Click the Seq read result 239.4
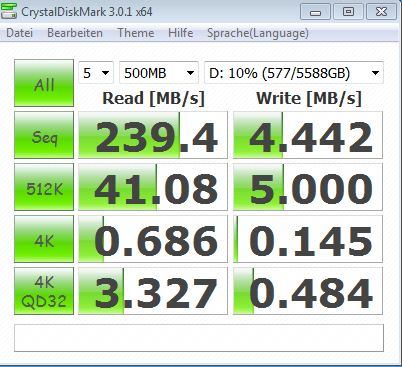Image resolution: width=402 pixels, height=367 pixels. 153,135
